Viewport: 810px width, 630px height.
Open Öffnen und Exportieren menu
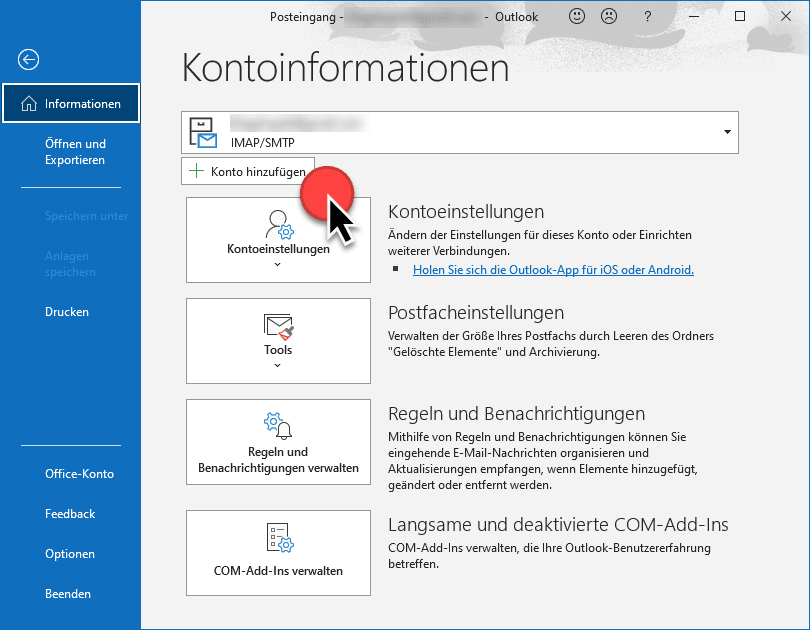tap(75, 152)
